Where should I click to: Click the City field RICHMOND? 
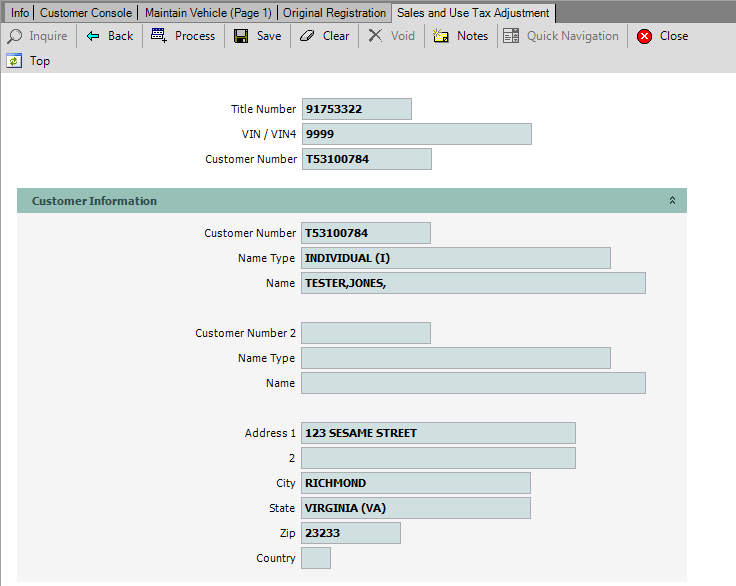(416, 483)
